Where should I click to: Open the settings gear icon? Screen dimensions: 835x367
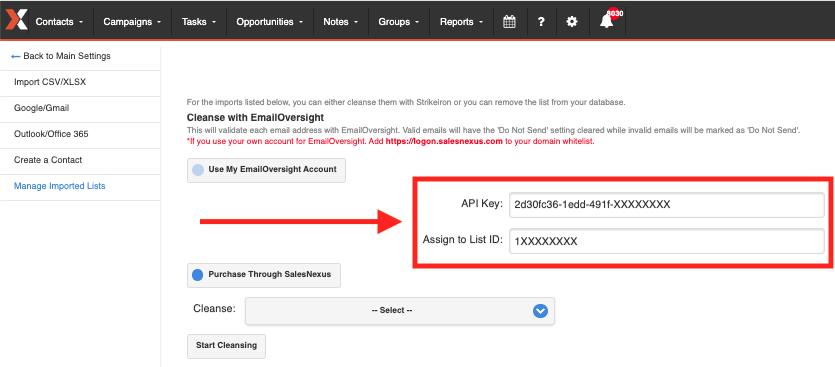[571, 22]
